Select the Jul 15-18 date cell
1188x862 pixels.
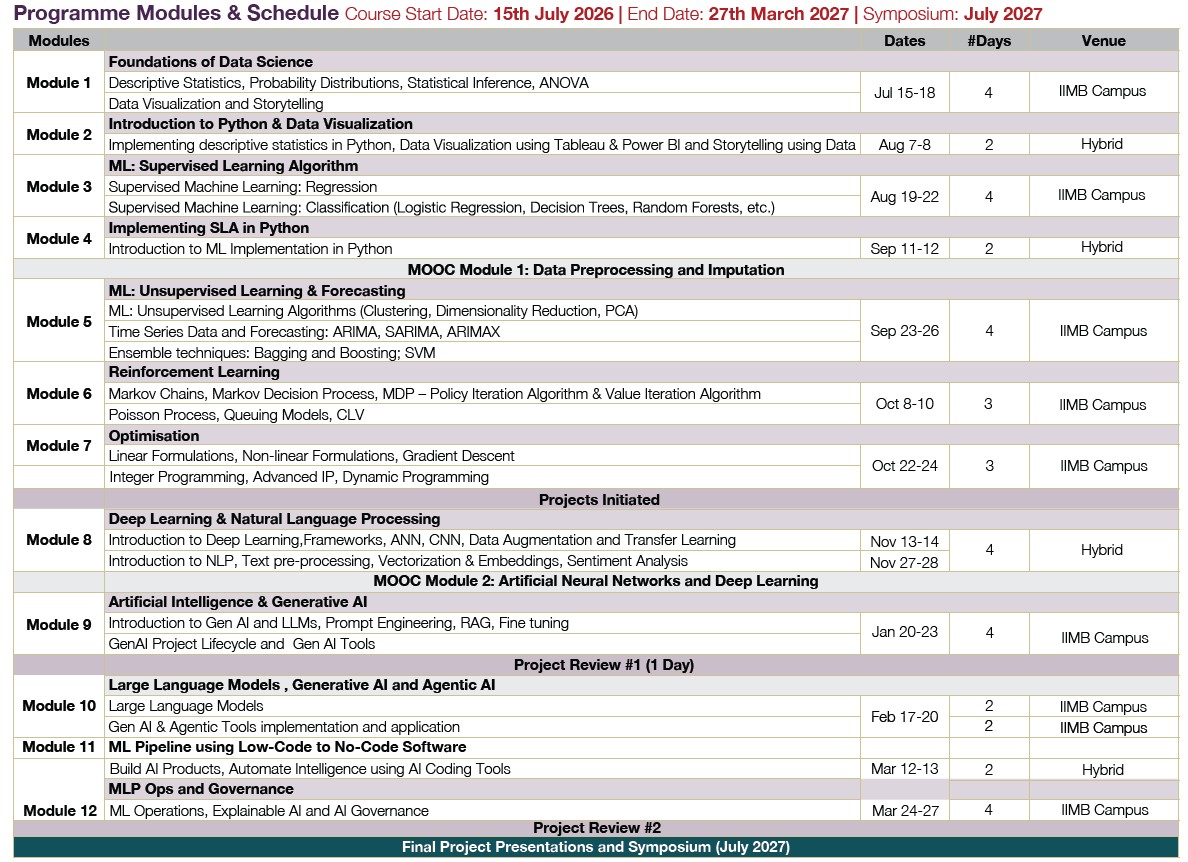(904, 92)
